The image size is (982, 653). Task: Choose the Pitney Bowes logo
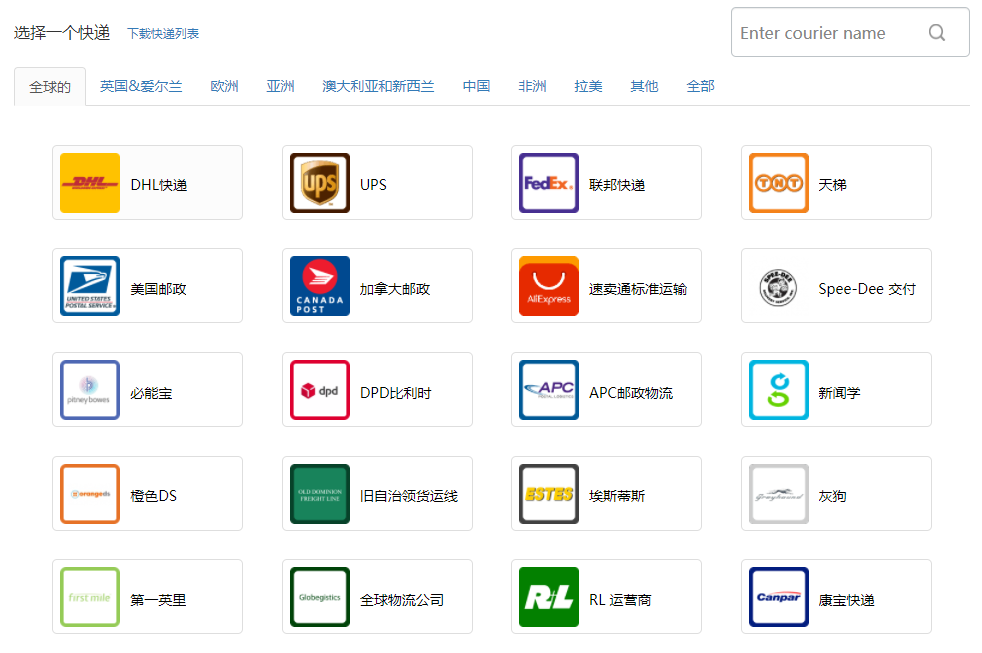[x=90, y=390]
